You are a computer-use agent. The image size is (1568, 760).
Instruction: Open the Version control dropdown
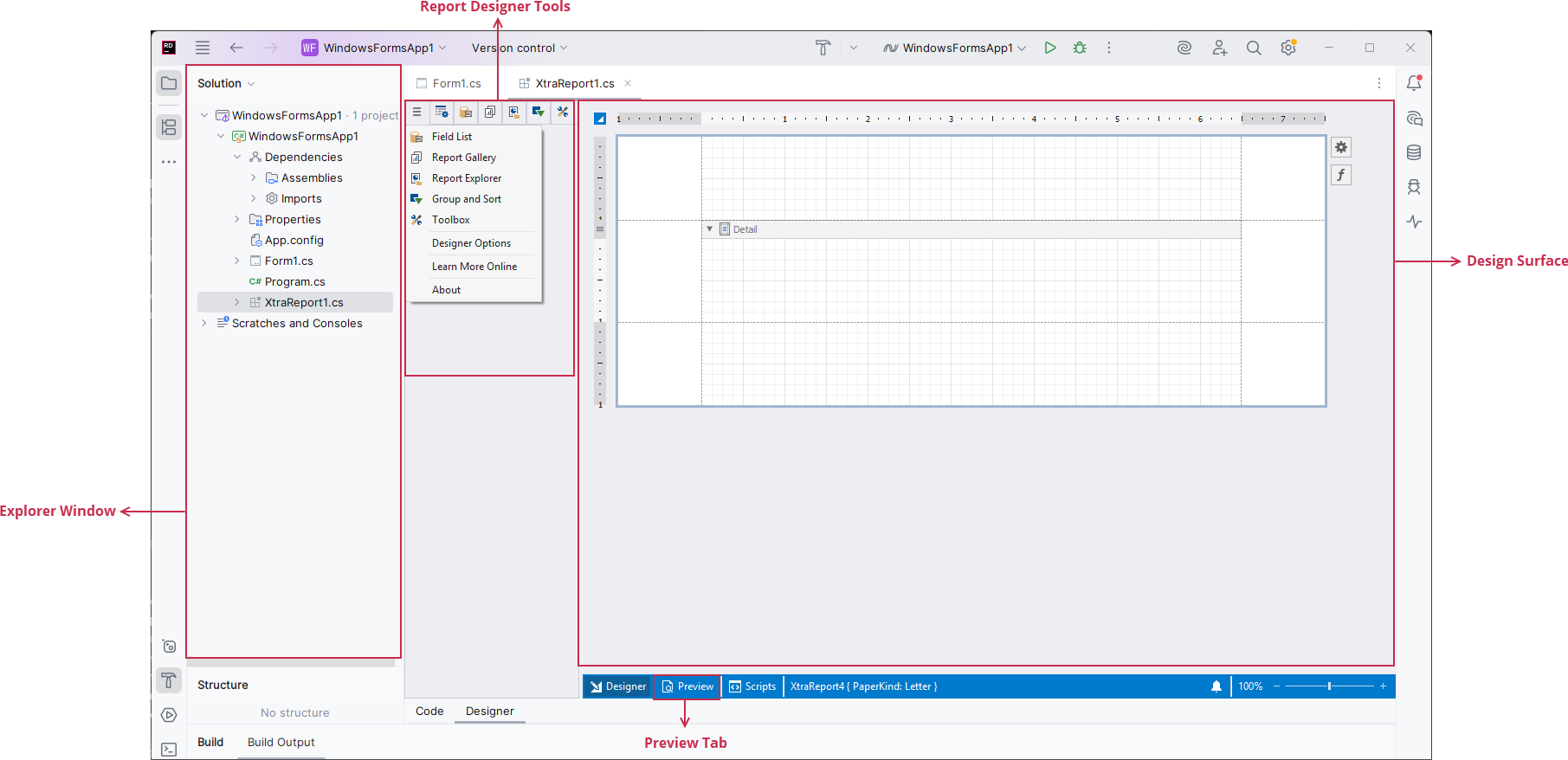click(519, 48)
